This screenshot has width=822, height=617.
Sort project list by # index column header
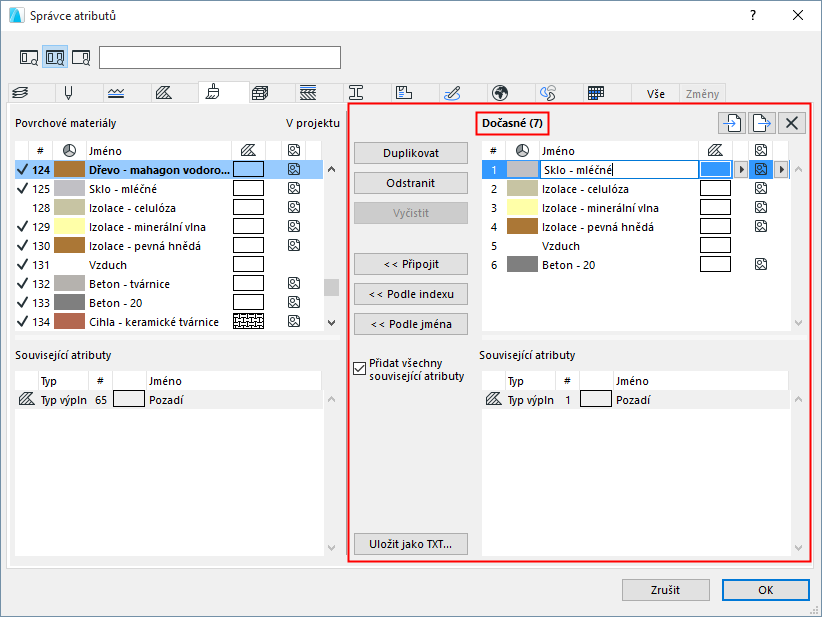coord(40,151)
